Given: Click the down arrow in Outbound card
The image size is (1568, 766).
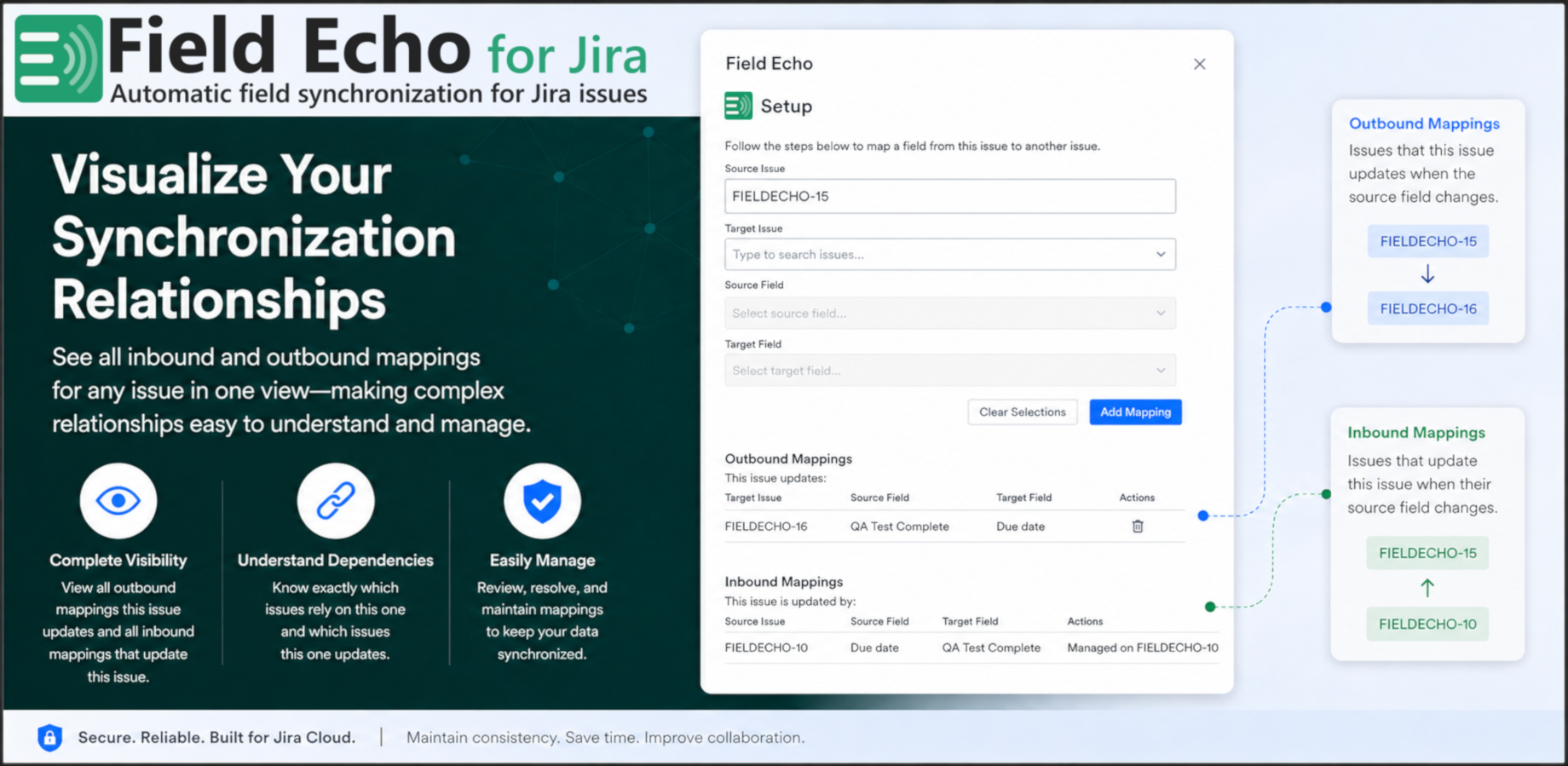Looking at the screenshot, I should coord(1427,274).
